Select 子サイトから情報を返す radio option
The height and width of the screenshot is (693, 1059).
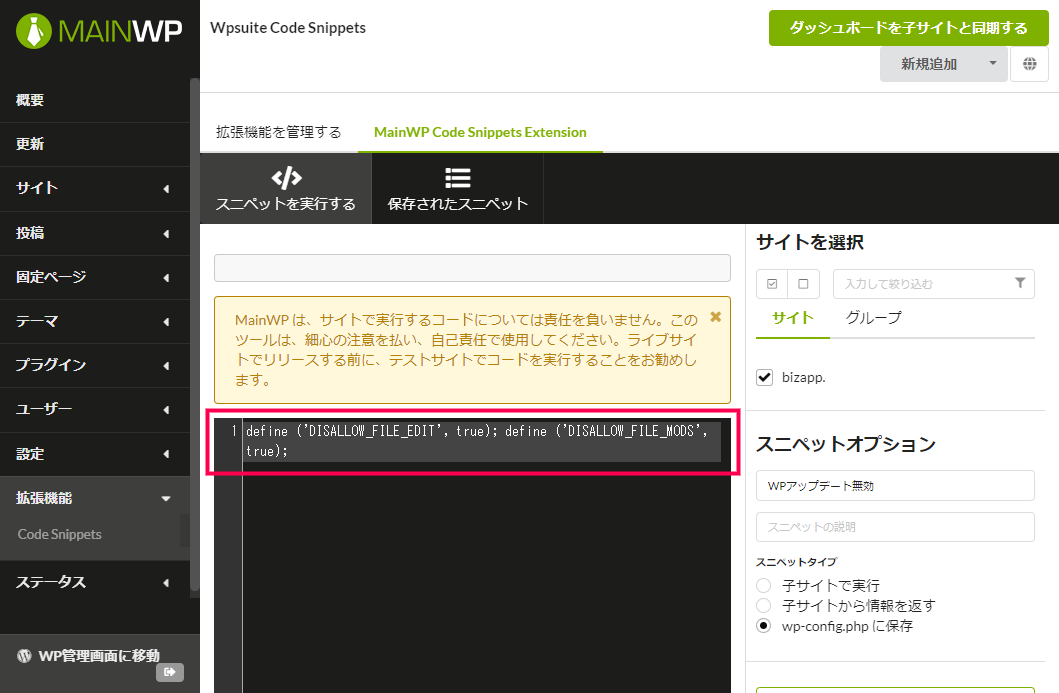(x=763, y=605)
